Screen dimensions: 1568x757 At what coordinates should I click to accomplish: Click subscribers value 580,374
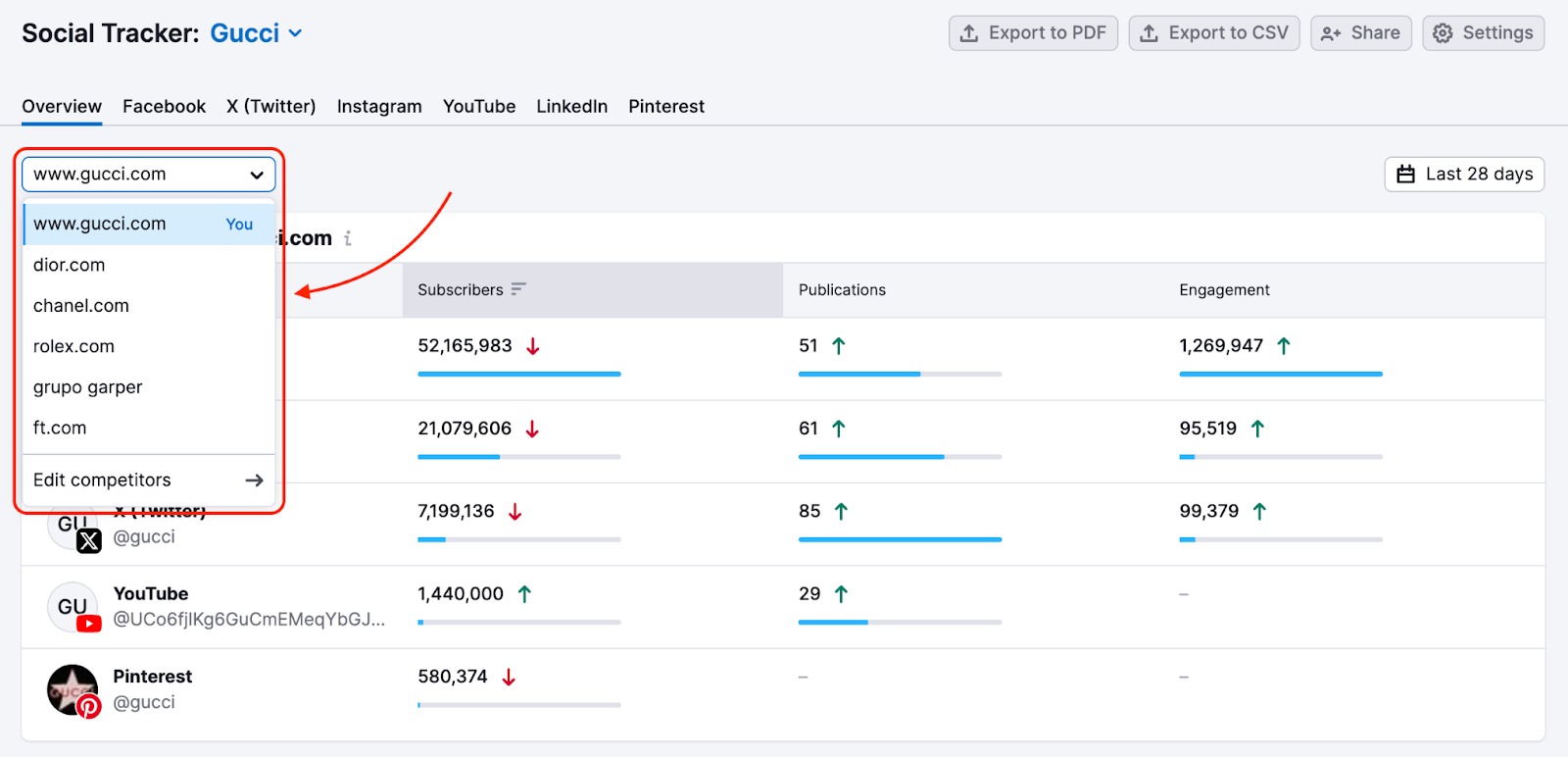coord(453,677)
